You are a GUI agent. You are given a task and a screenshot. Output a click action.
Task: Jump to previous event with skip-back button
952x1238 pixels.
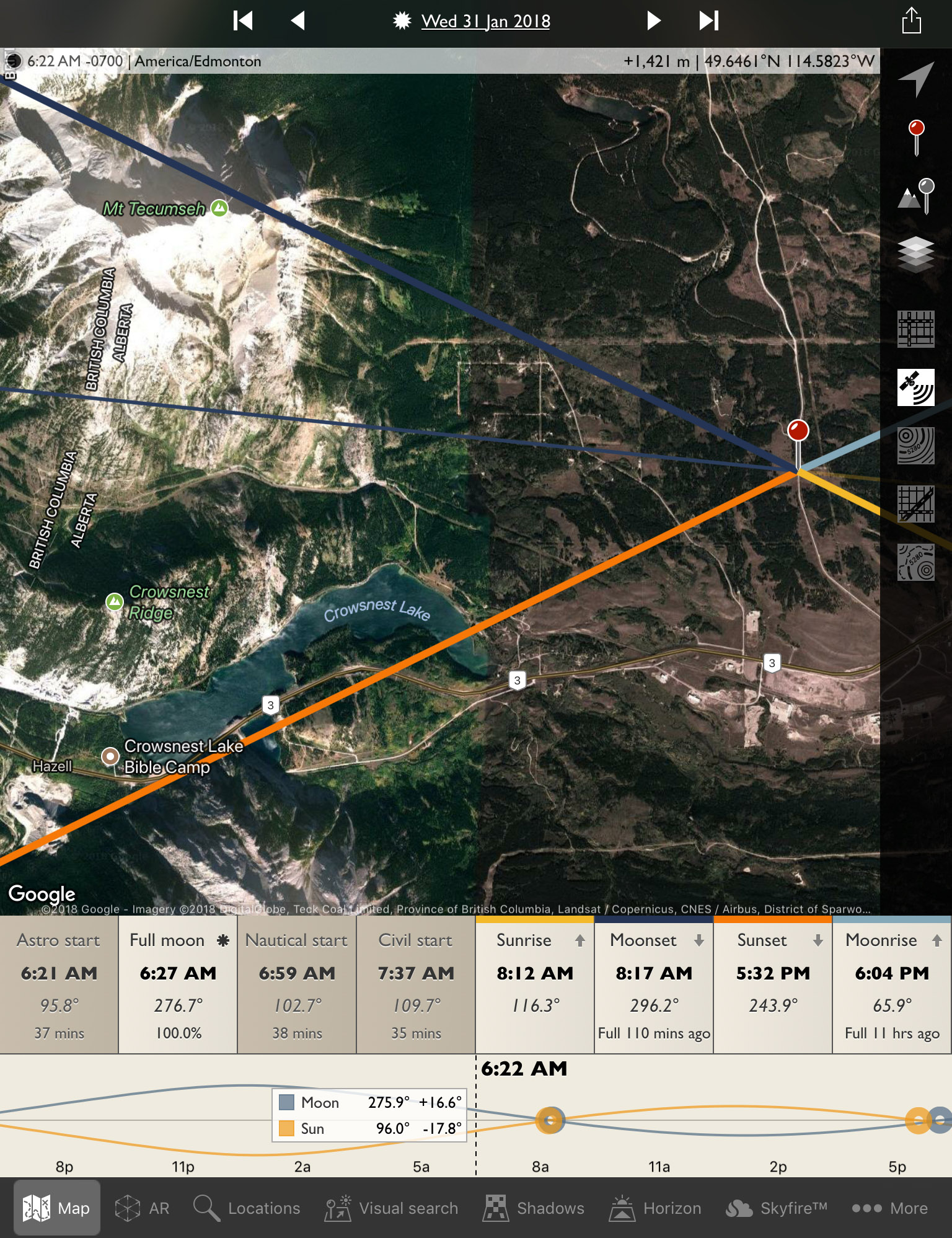(243, 20)
